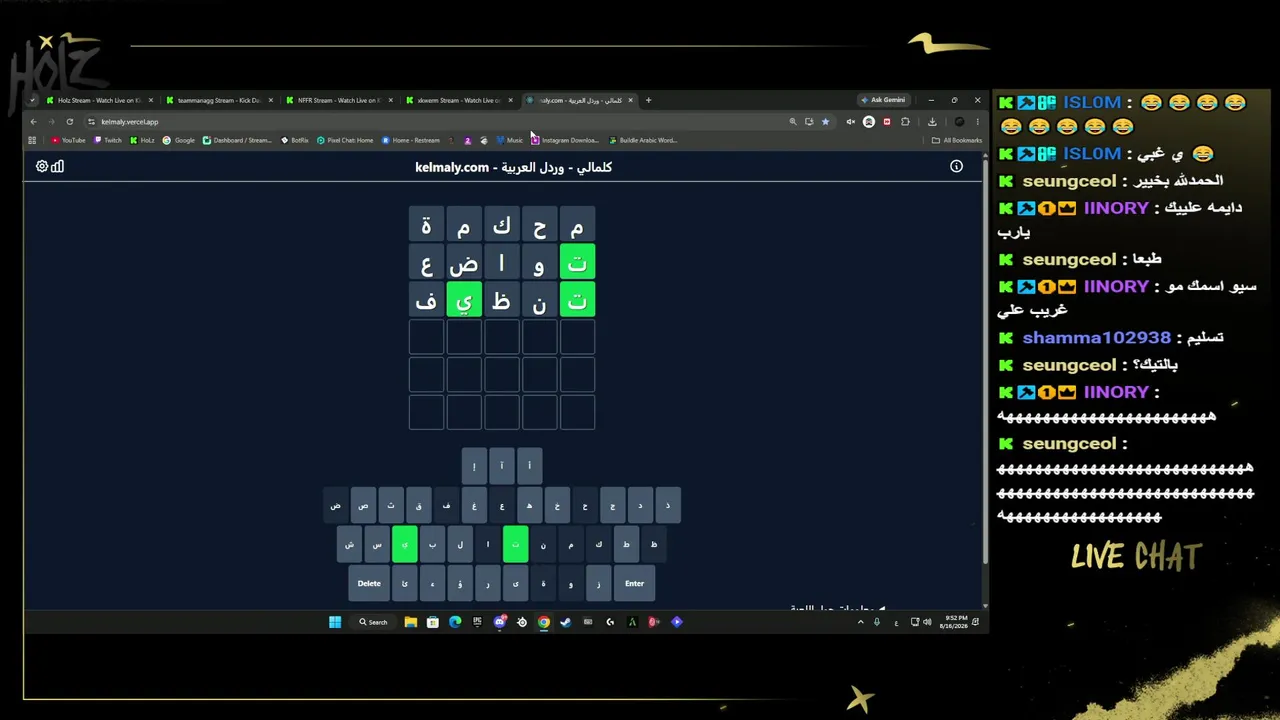Open the Dashboard / Stream bookmark
Screen dimensions: 1280x720
point(237,140)
